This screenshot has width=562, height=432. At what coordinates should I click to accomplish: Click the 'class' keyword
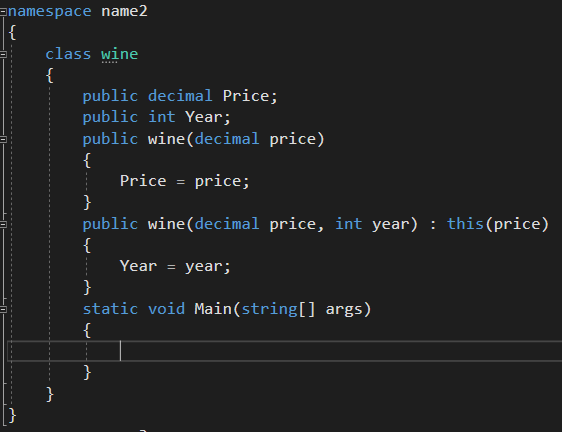tap(68, 54)
